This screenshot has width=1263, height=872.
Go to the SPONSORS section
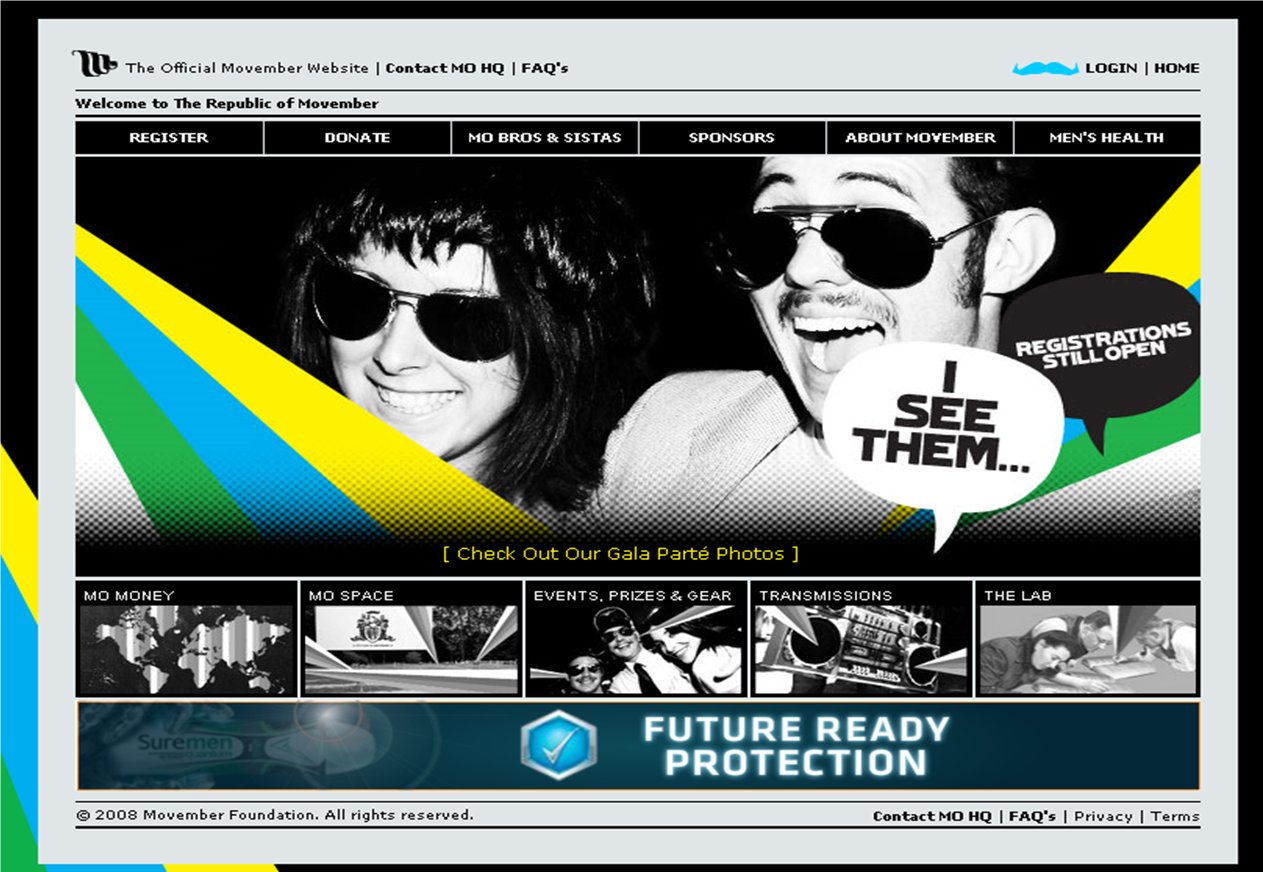pyautogui.click(x=732, y=138)
